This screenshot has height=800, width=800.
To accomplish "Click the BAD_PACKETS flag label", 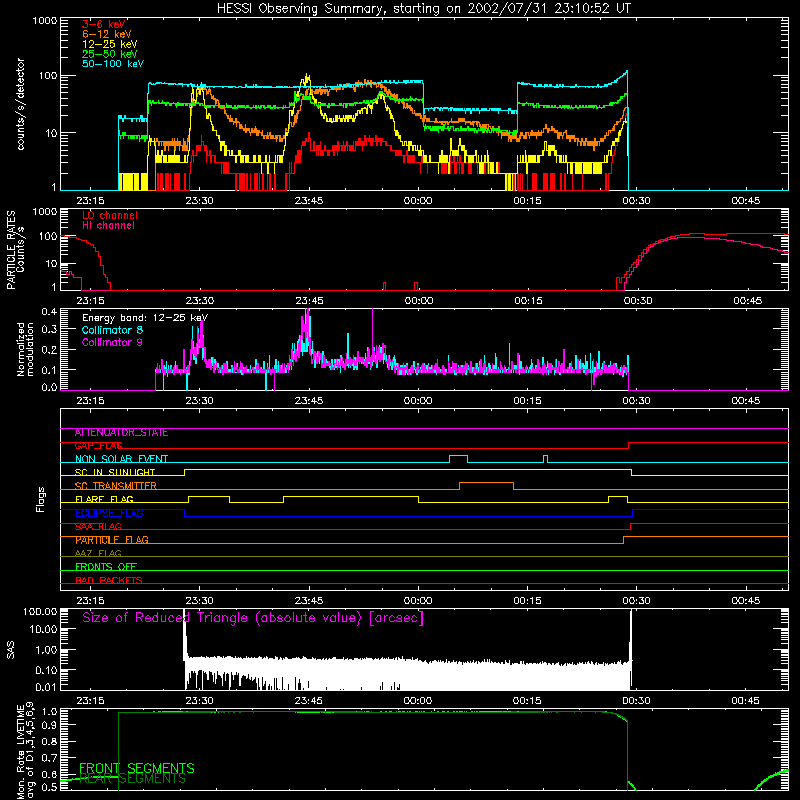I will (x=109, y=580).
